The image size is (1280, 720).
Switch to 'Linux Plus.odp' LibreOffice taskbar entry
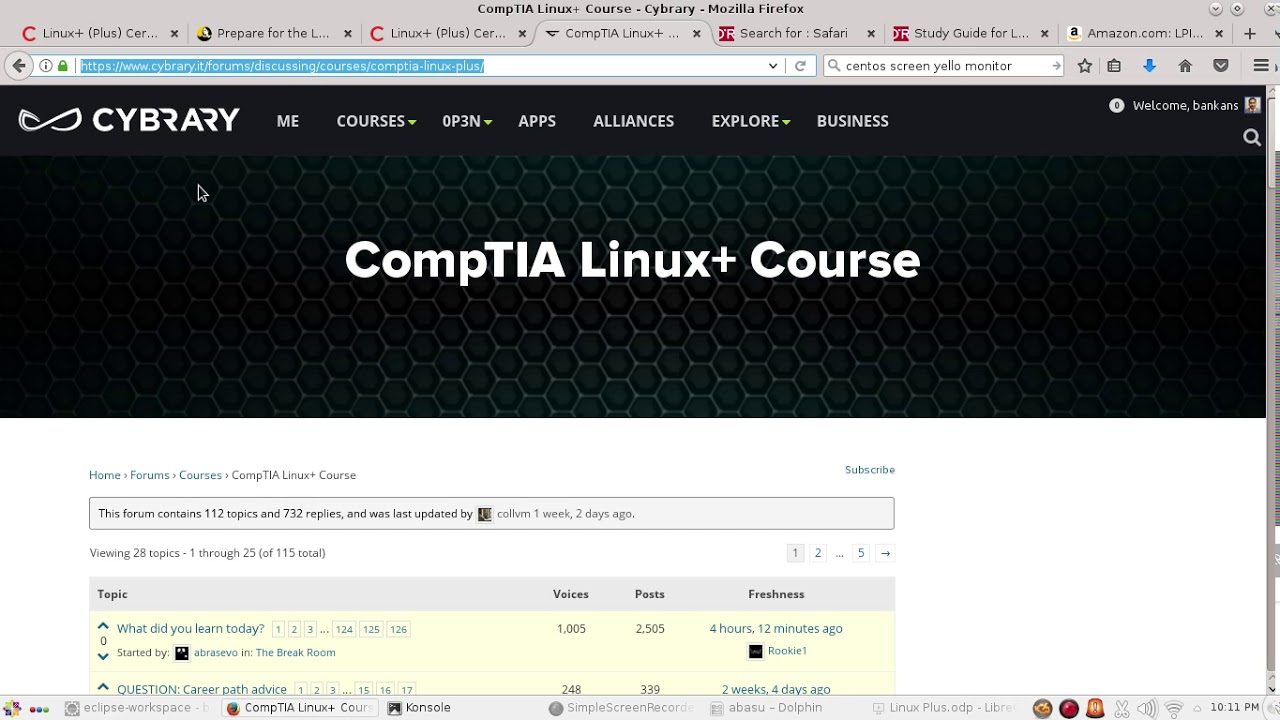tap(943, 708)
